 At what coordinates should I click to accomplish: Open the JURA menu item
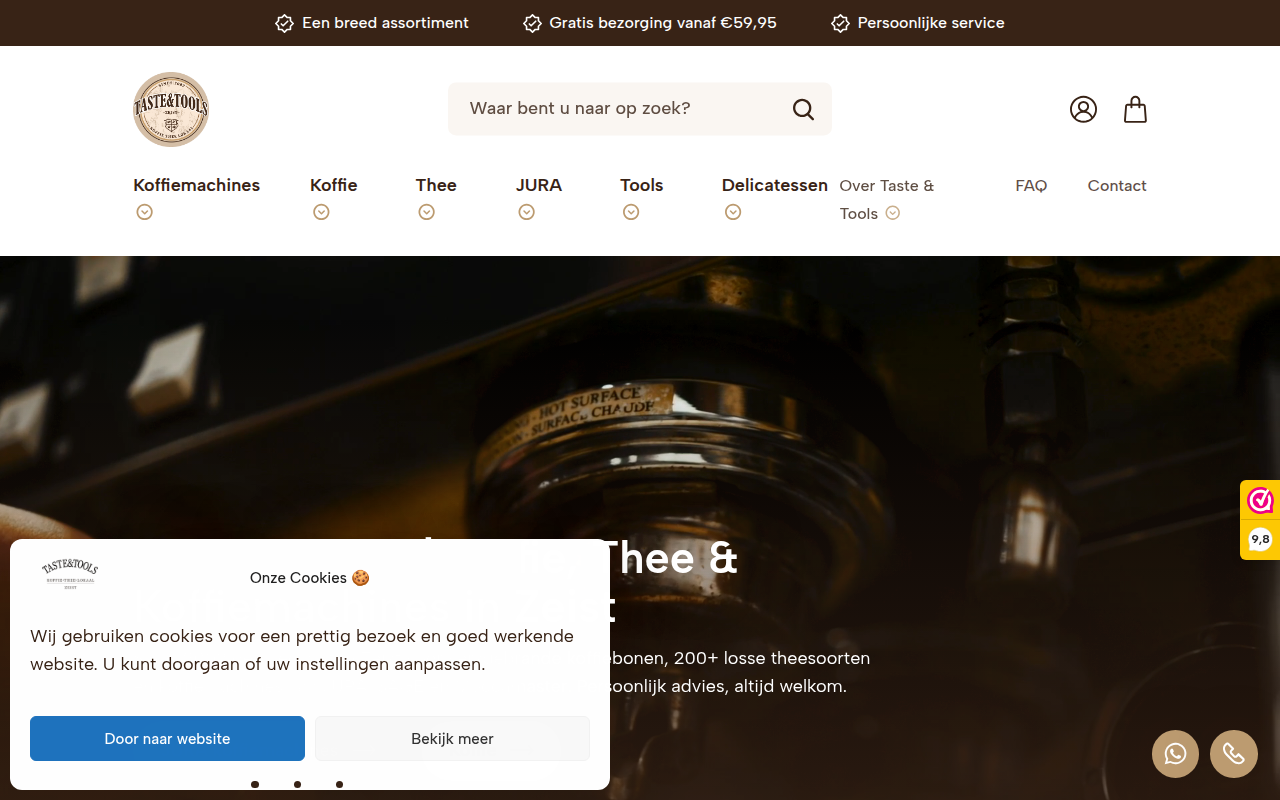click(539, 185)
